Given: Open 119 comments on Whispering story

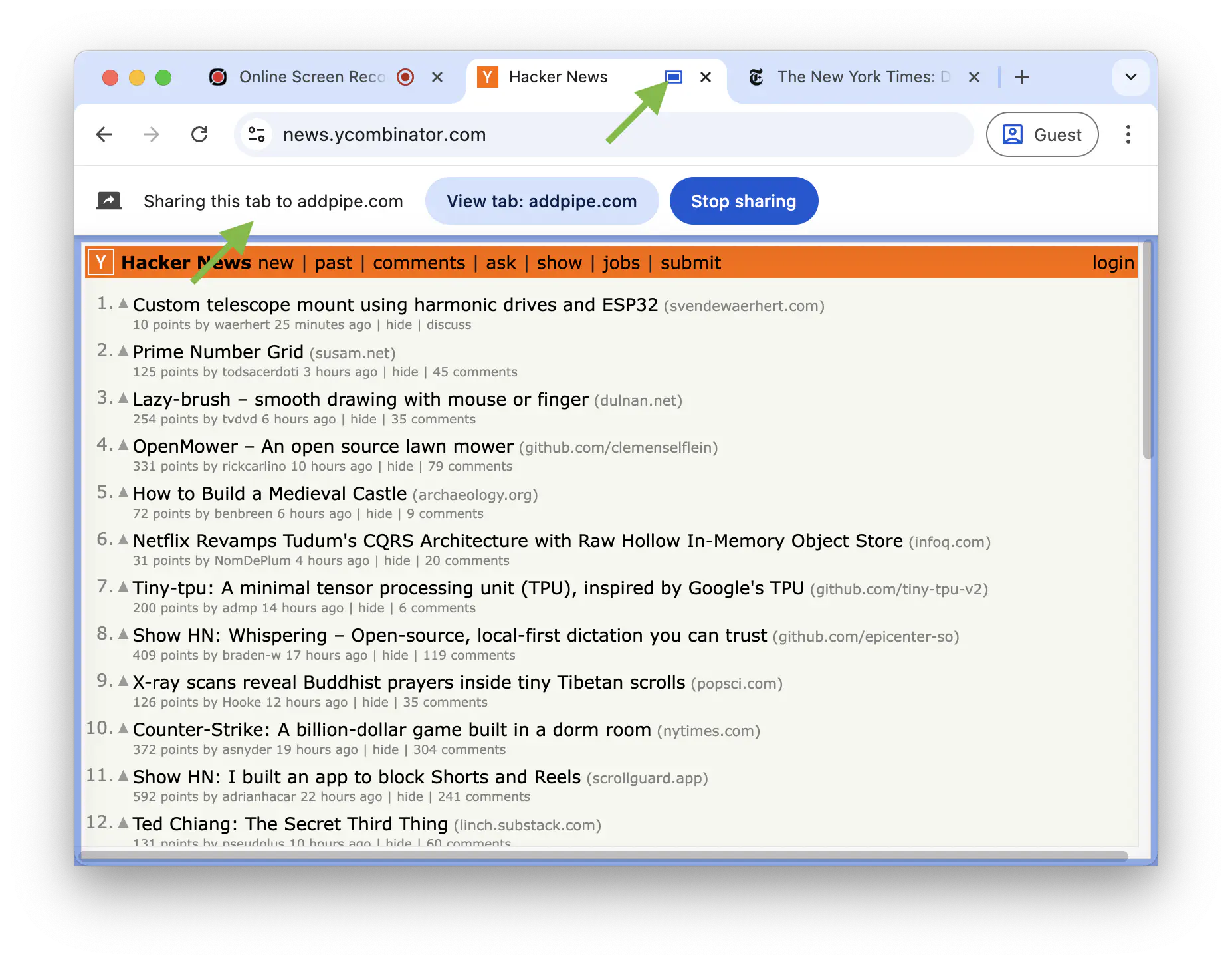Looking at the screenshot, I should pyautogui.click(x=468, y=656).
